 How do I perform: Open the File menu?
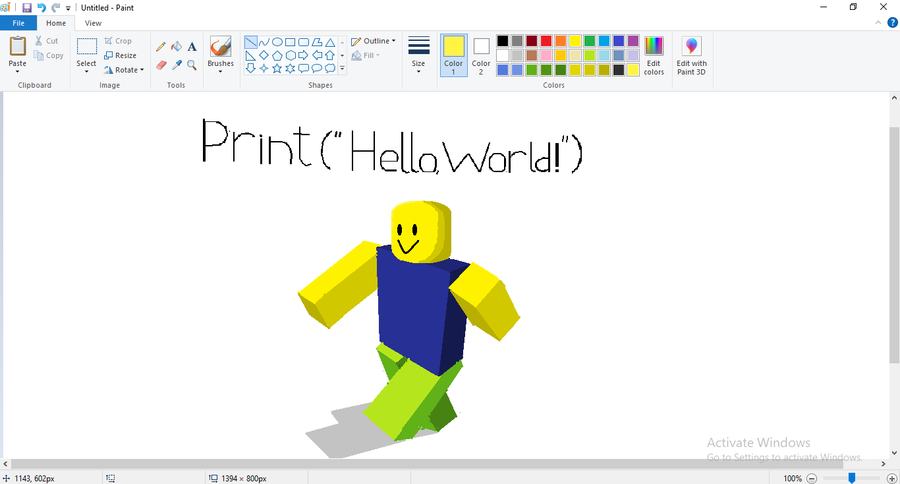[18, 23]
